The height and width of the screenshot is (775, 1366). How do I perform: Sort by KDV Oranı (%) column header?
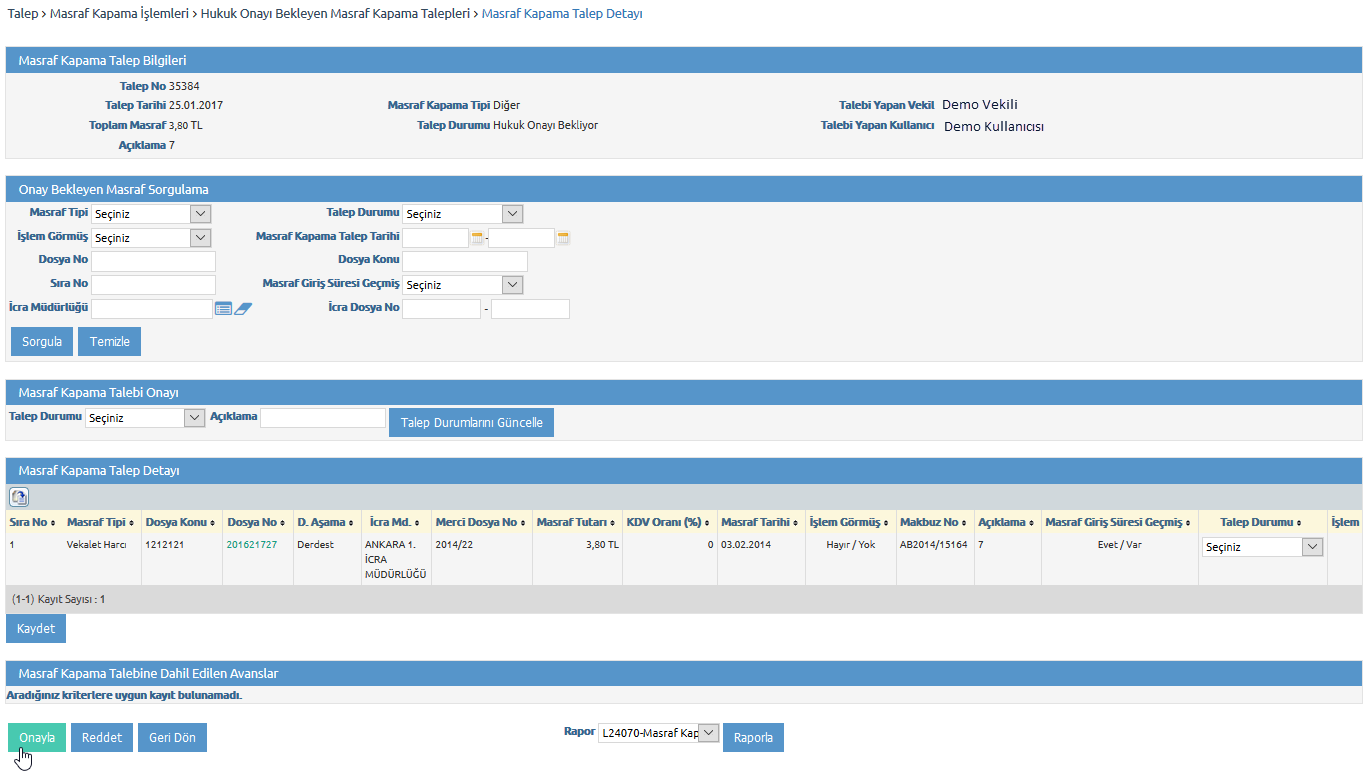click(667, 522)
